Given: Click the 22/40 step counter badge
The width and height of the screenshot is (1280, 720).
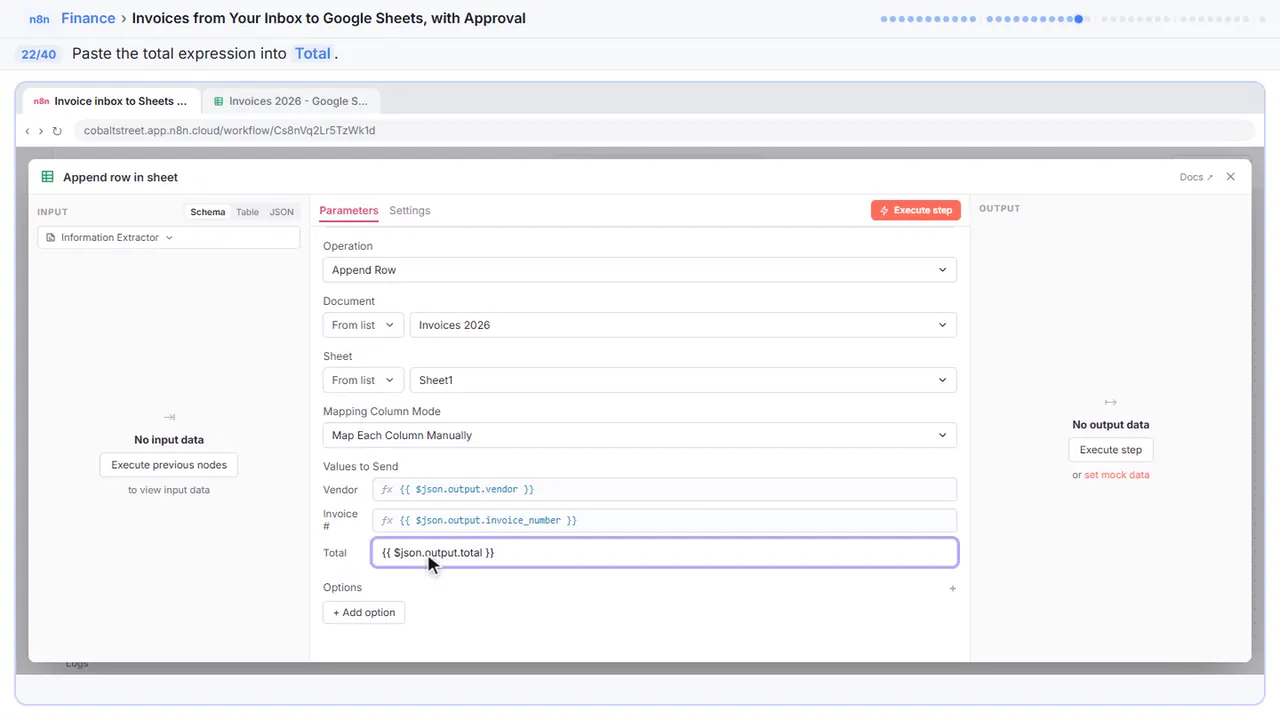Looking at the screenshot, I should 39,54.
